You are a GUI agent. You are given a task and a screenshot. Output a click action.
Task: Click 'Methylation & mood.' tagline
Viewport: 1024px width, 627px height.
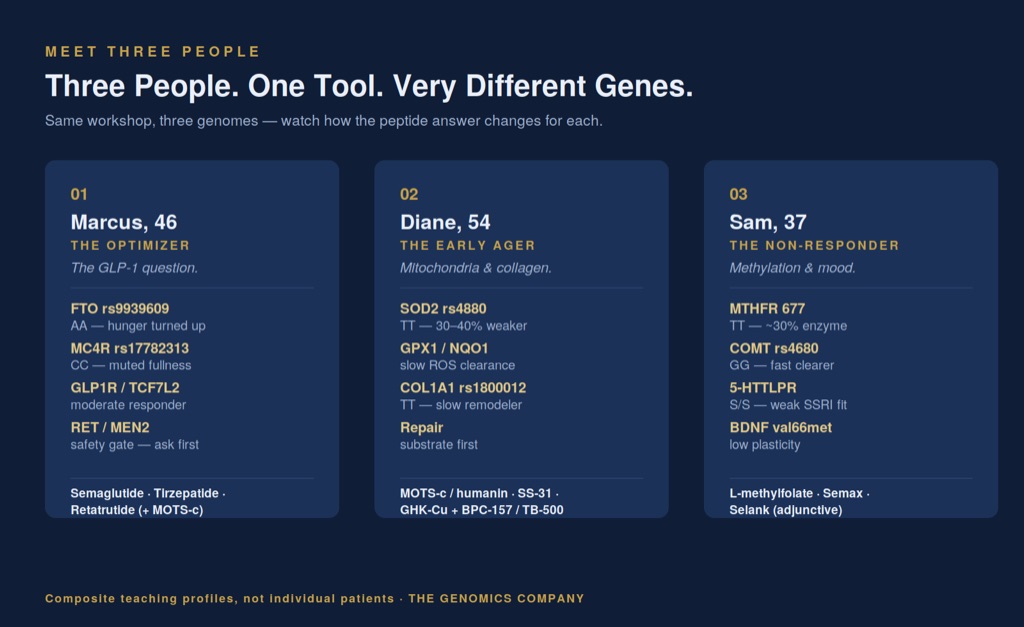[x=792, y=268]
